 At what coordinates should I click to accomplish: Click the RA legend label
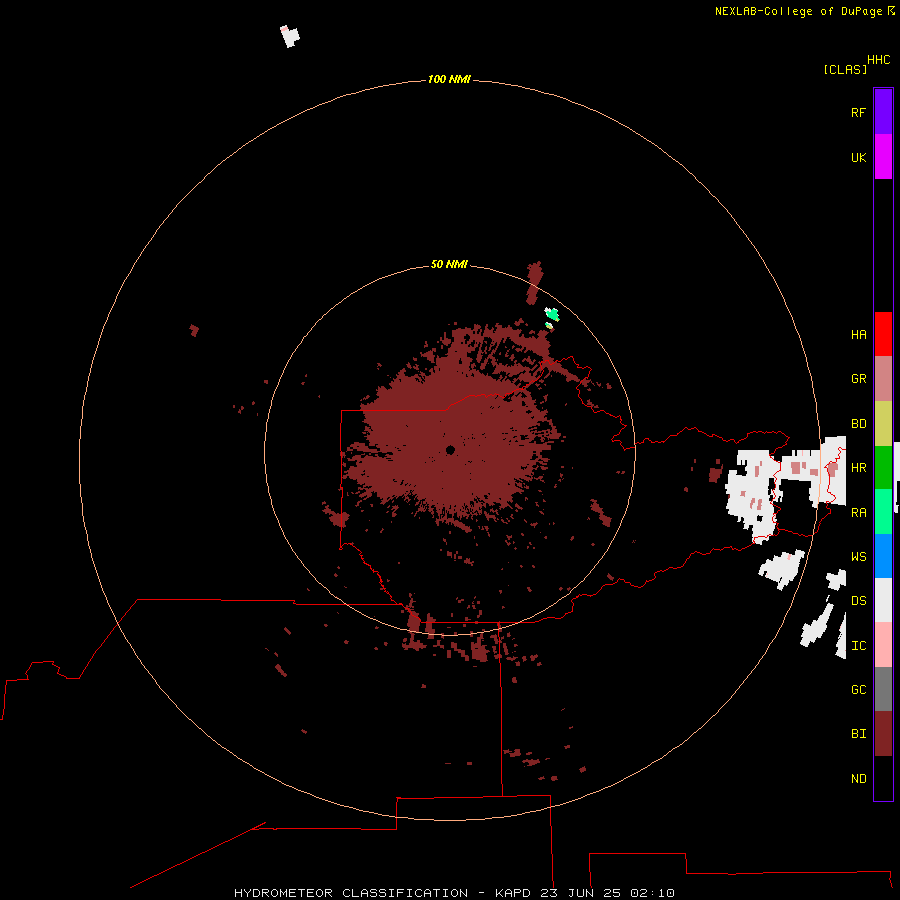pyautogui.click(x=858, y=513)
